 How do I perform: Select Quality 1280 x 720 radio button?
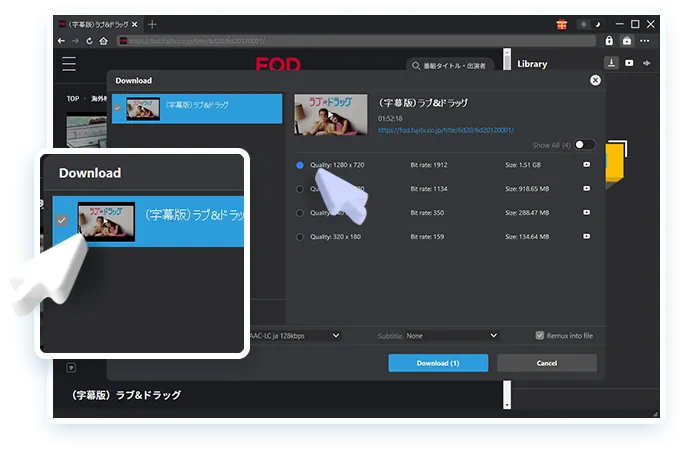coord(300,165)
